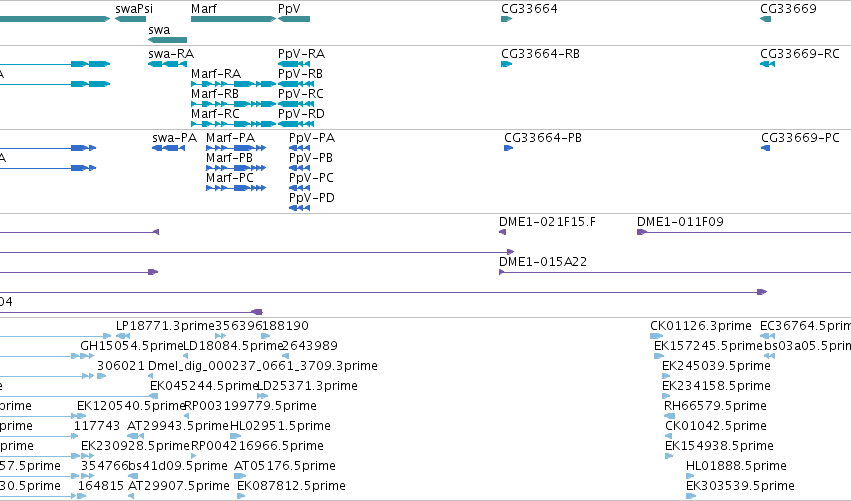Open EST CK01126.3prime
The height and width of the screenshot is (501, 851).
click(x=701, y=326)
